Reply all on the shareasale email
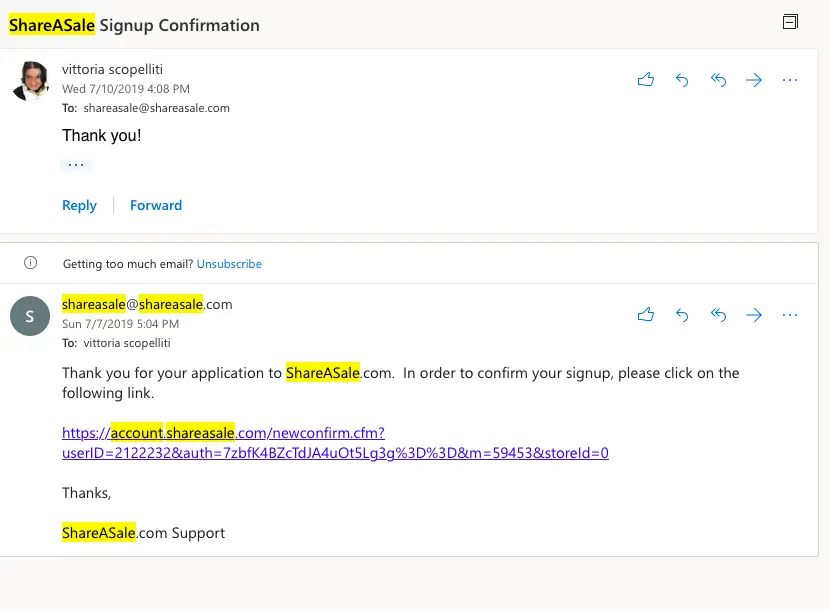The width and height of the screenshot is (831, 609). (x=718, y=315)
